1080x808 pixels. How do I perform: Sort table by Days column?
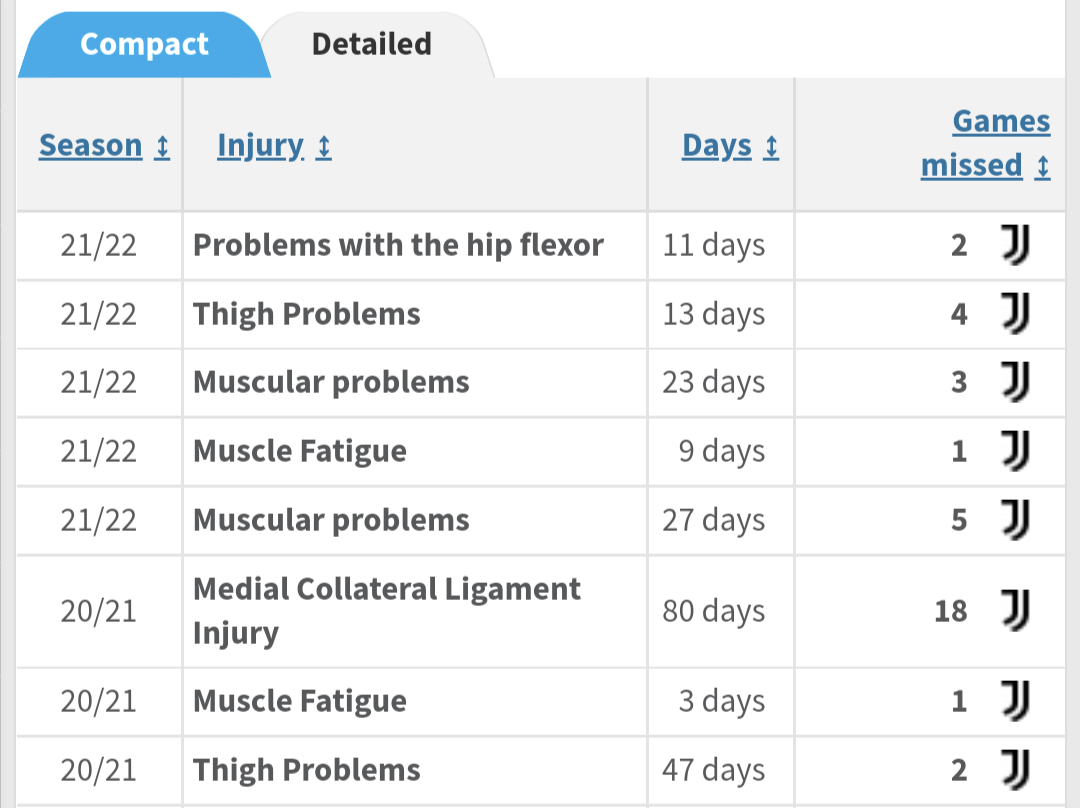tap(717, 146)
